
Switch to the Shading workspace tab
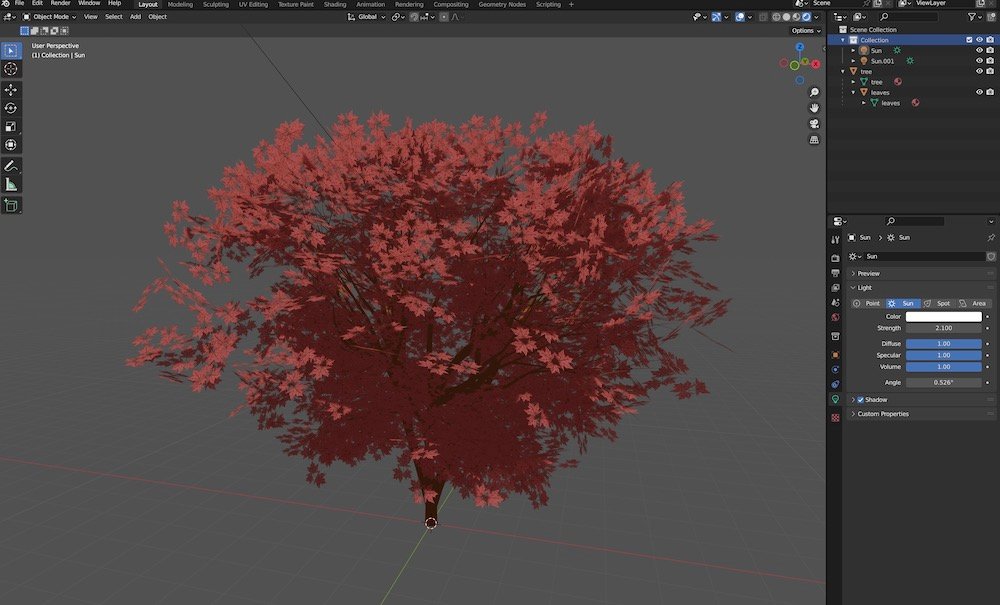(334, 4)
